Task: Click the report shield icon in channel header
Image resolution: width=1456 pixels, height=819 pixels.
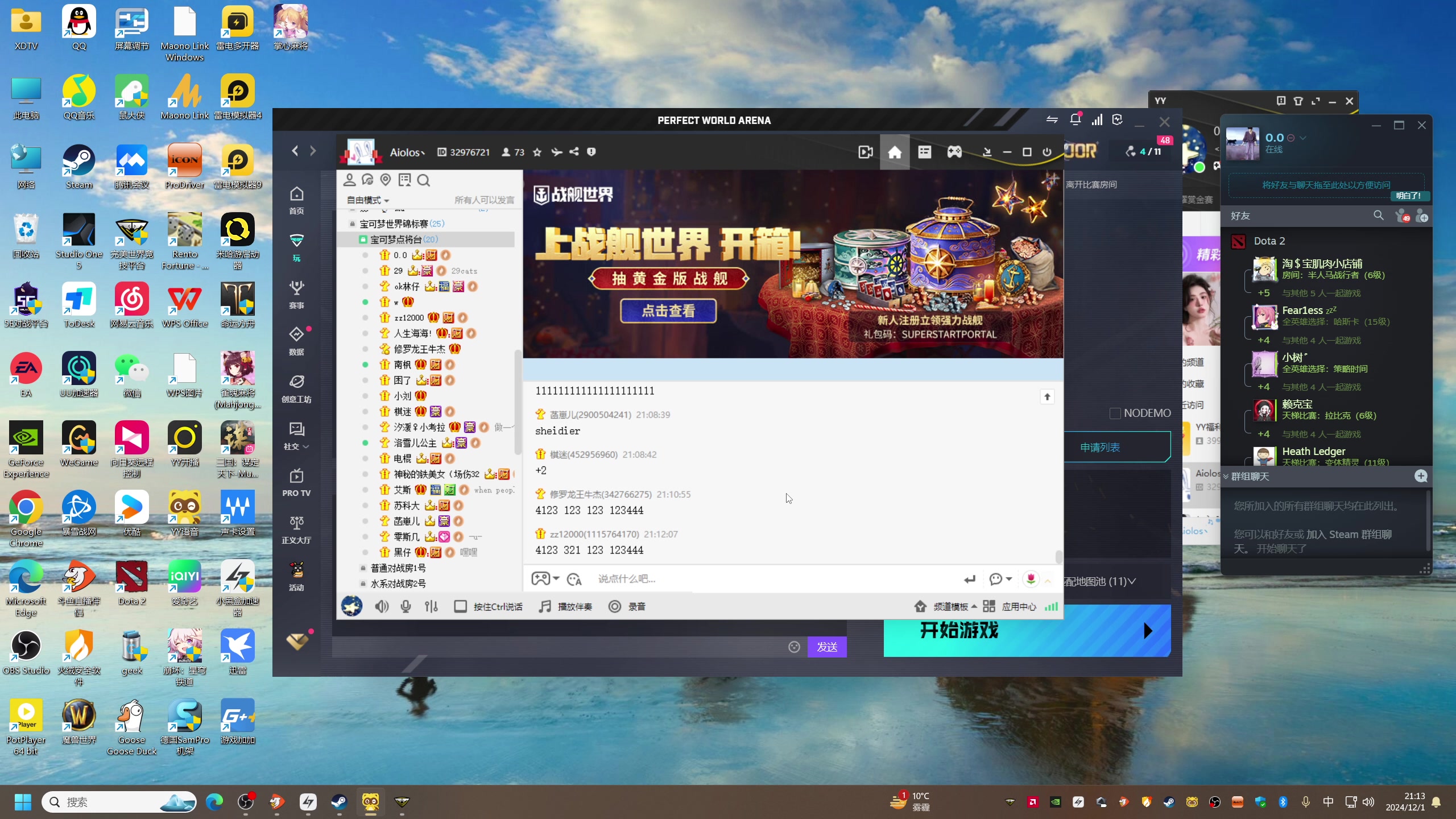Action: click(591, 152)
